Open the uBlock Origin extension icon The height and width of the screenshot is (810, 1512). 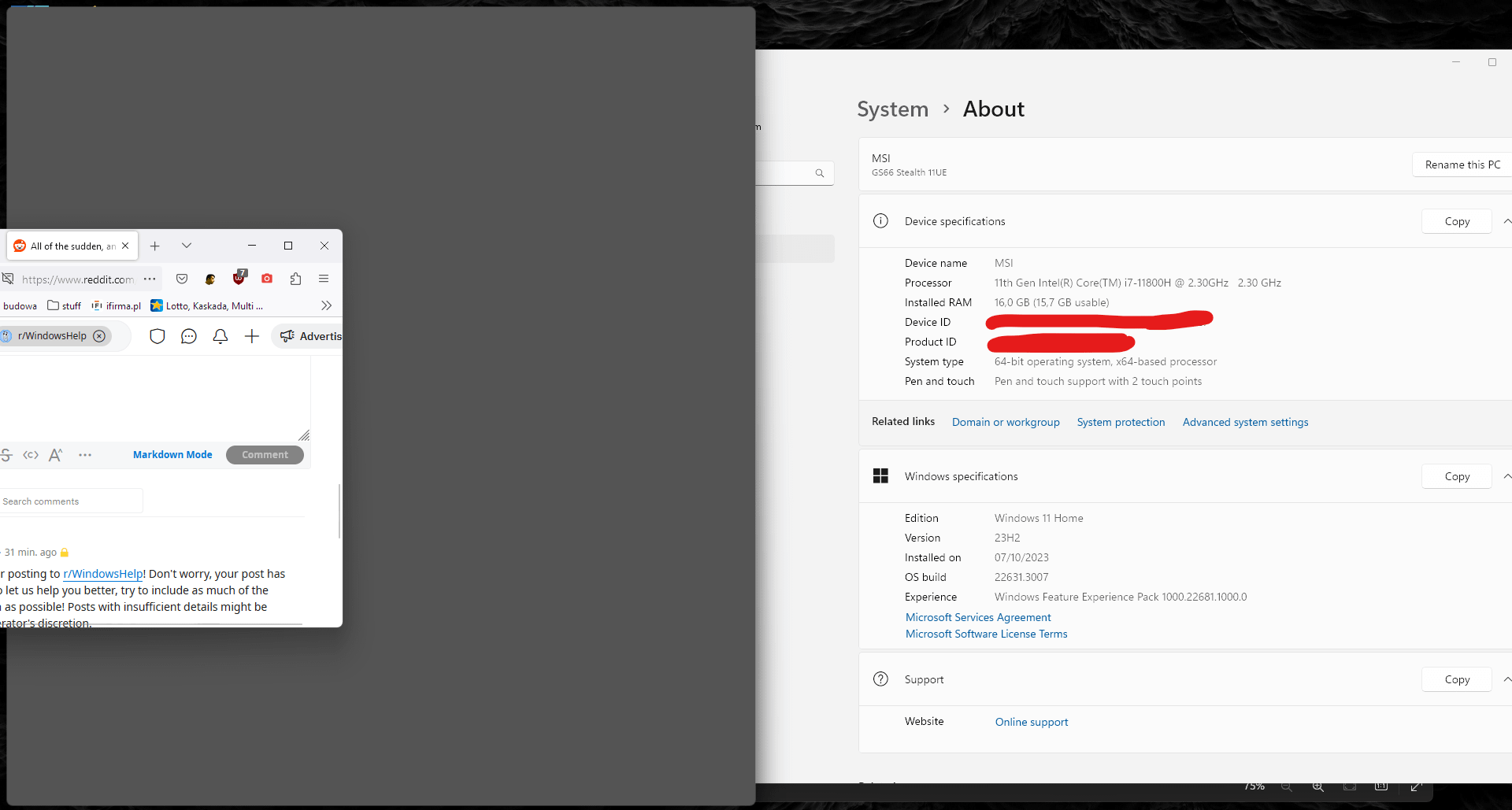click(239, 277)
